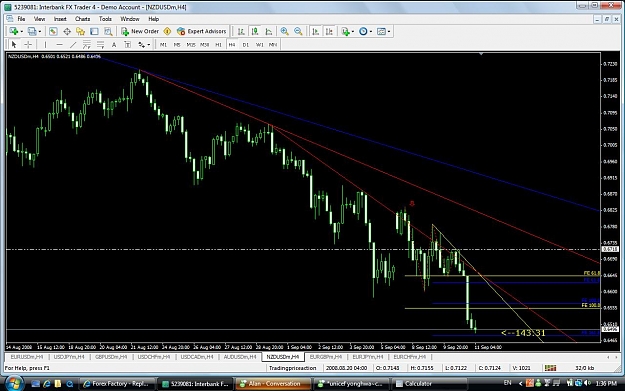Viewport: 625px width, 391px height.
Task: Expand the Profiles dropdown arrow
Action: click(39, 31)
